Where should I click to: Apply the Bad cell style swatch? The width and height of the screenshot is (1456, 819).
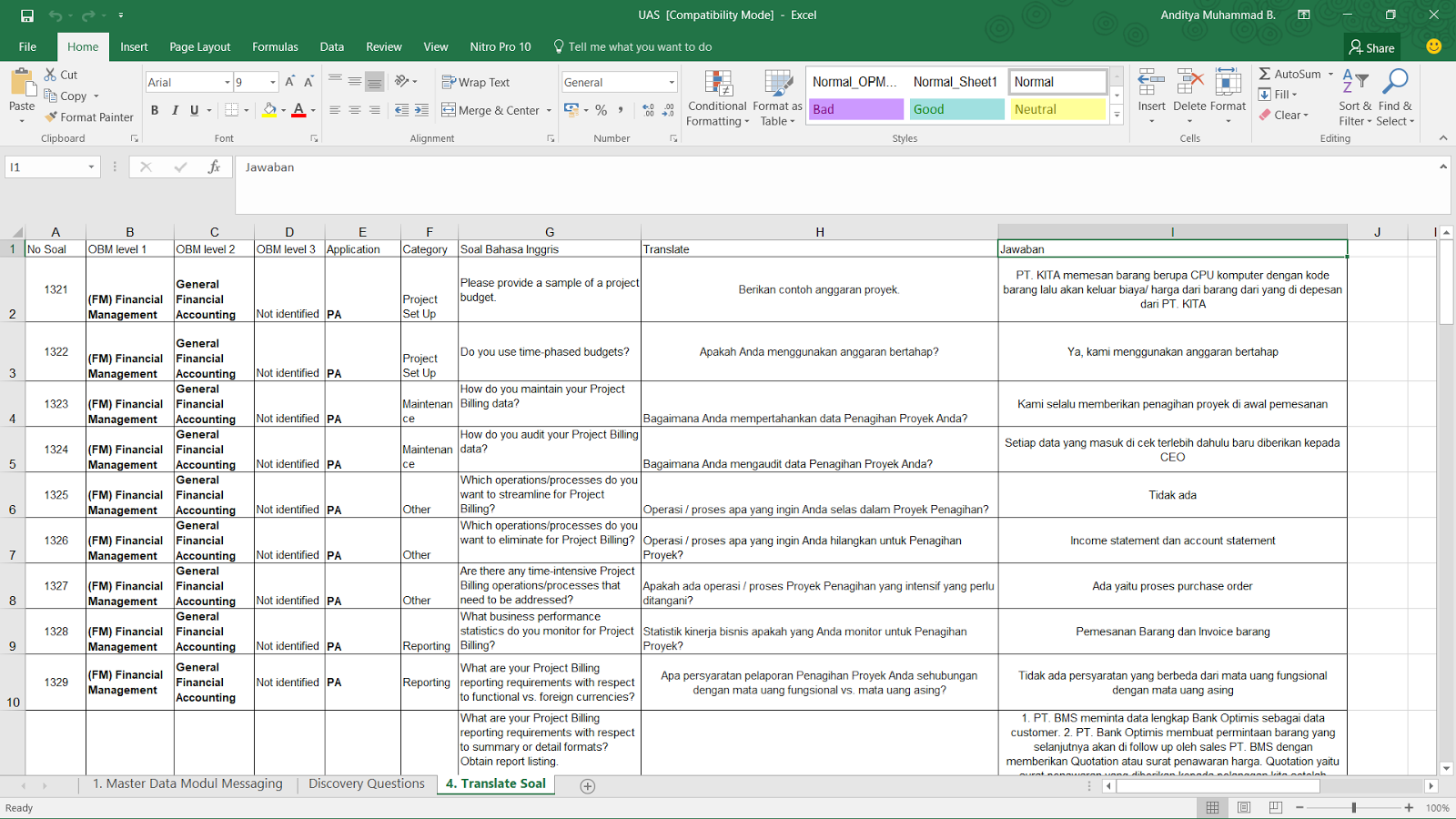[856, 109]
